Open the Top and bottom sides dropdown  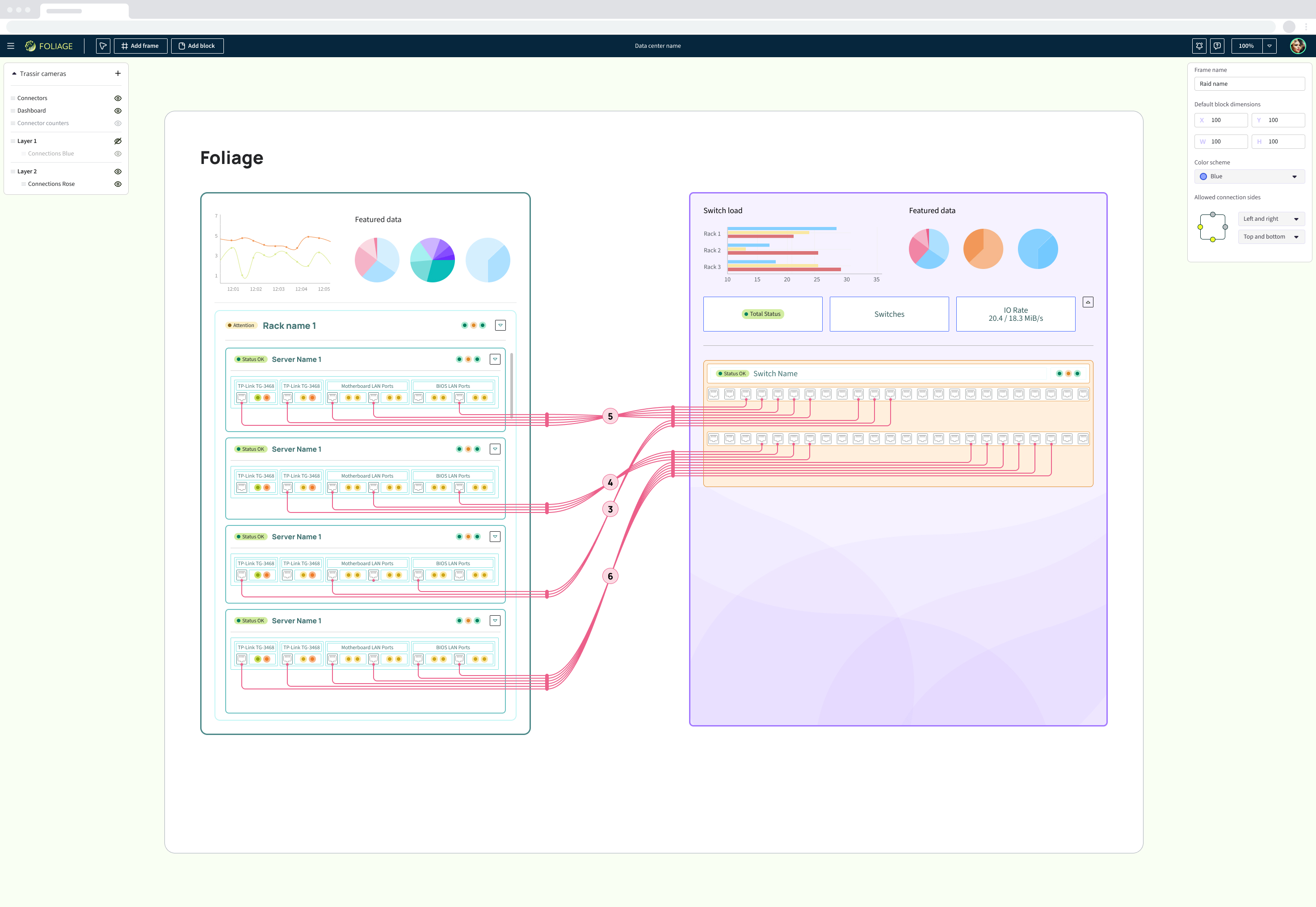click(1271, 237)
